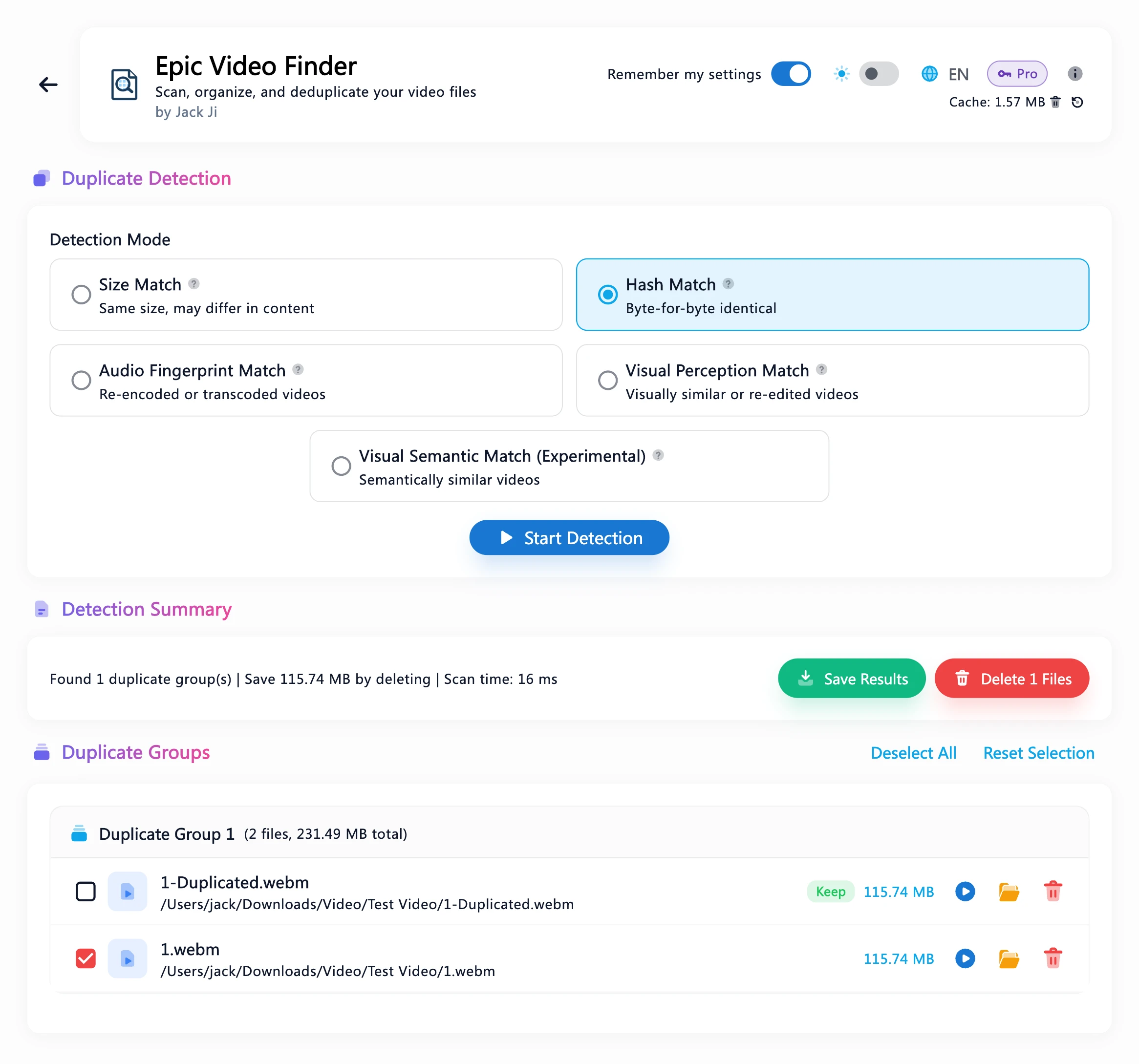Refresh the cache size icon
Image resolution: width=1139 pixels, height=1064 pixels.
coord(1077,102)
